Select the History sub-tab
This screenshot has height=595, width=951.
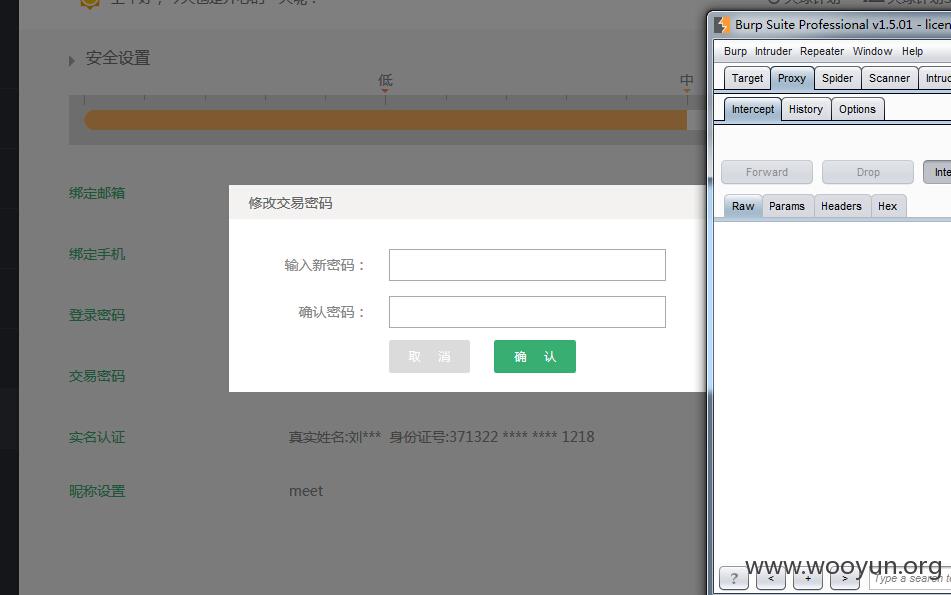pyautogui.click(x=805, y=109)
